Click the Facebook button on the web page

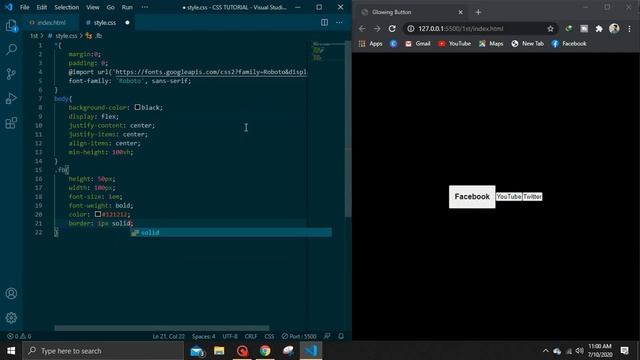(472, 197)
